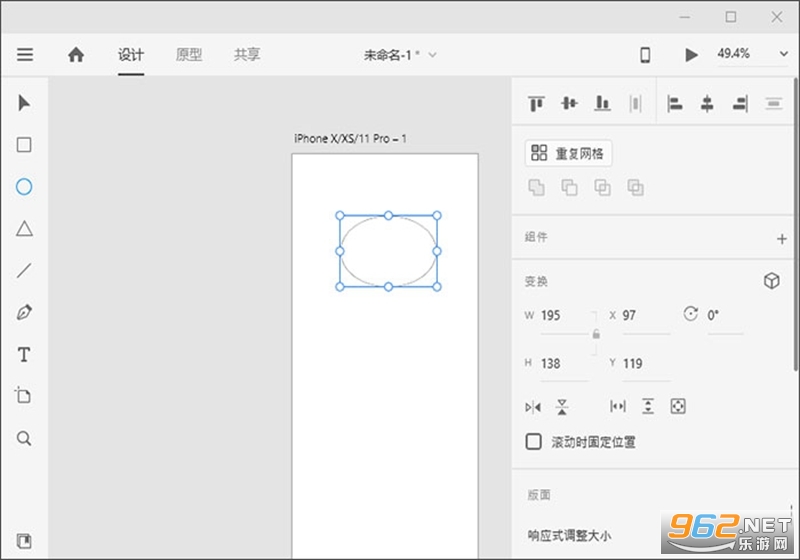The image size is (800, 560).
Task: Select the Pen tool
Action: pyautogui.click(x=24, y=312)
